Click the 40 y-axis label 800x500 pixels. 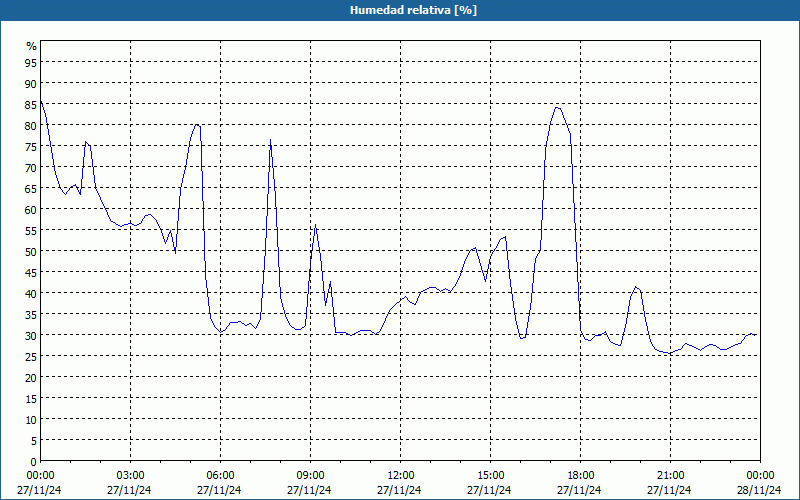(x=32, y=293)
